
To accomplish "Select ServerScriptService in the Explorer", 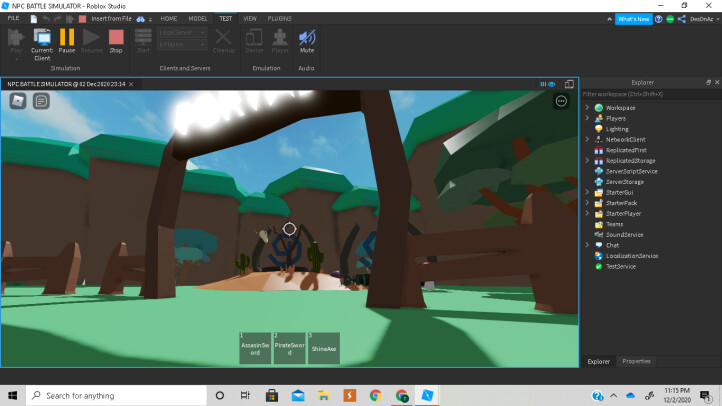I will coord(631,171).
